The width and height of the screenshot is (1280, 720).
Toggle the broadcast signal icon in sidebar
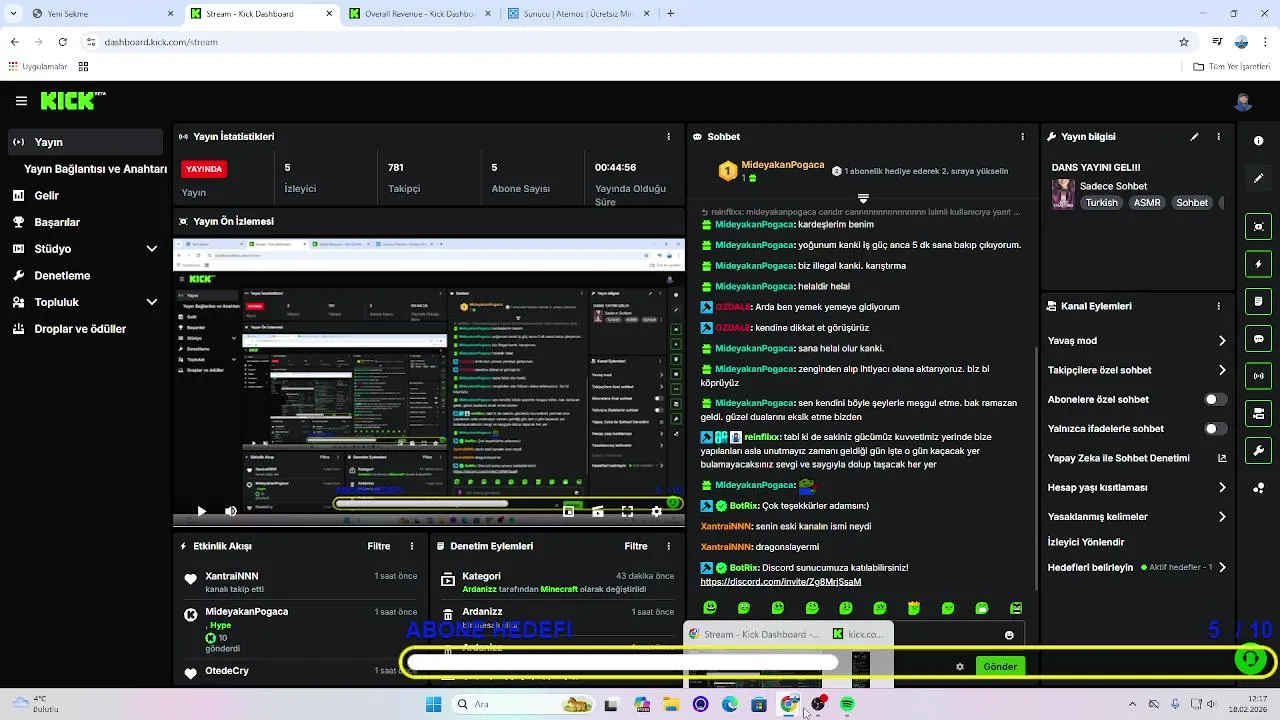[1258, 376]
